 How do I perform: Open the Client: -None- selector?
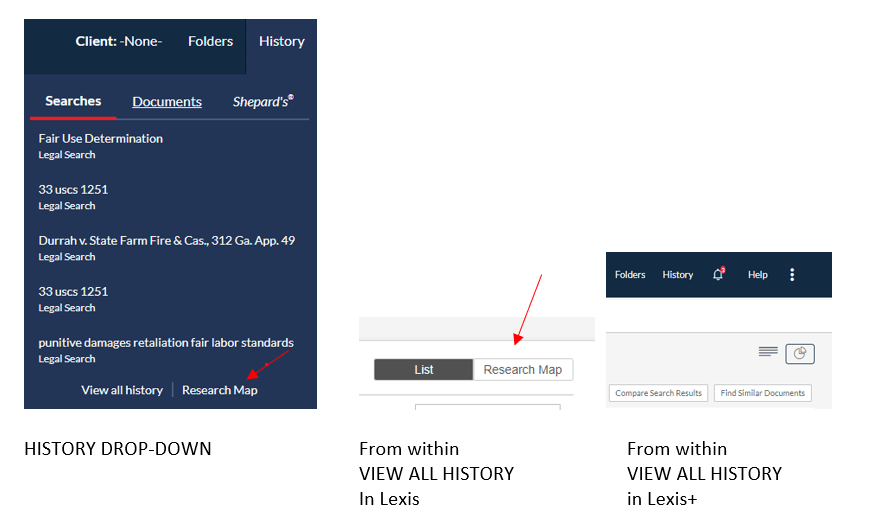tap(119, 41)
